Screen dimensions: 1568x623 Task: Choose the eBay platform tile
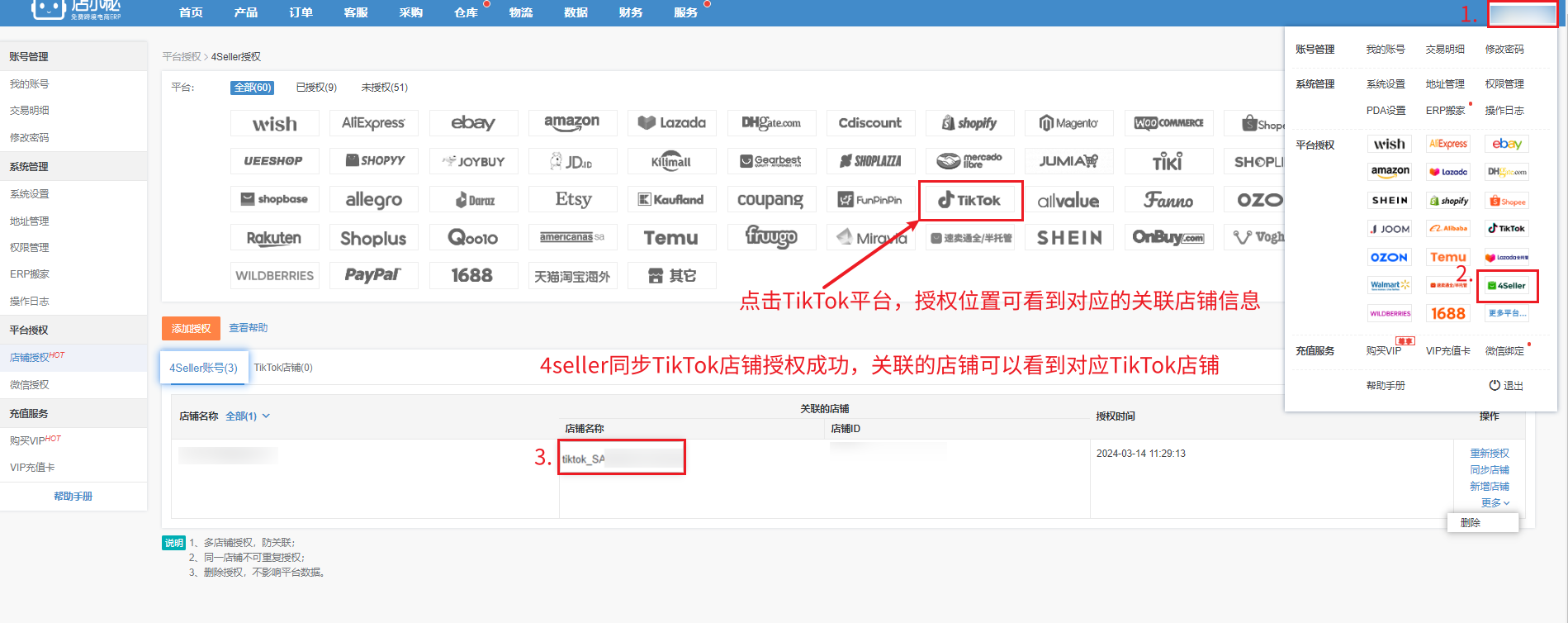473,123
